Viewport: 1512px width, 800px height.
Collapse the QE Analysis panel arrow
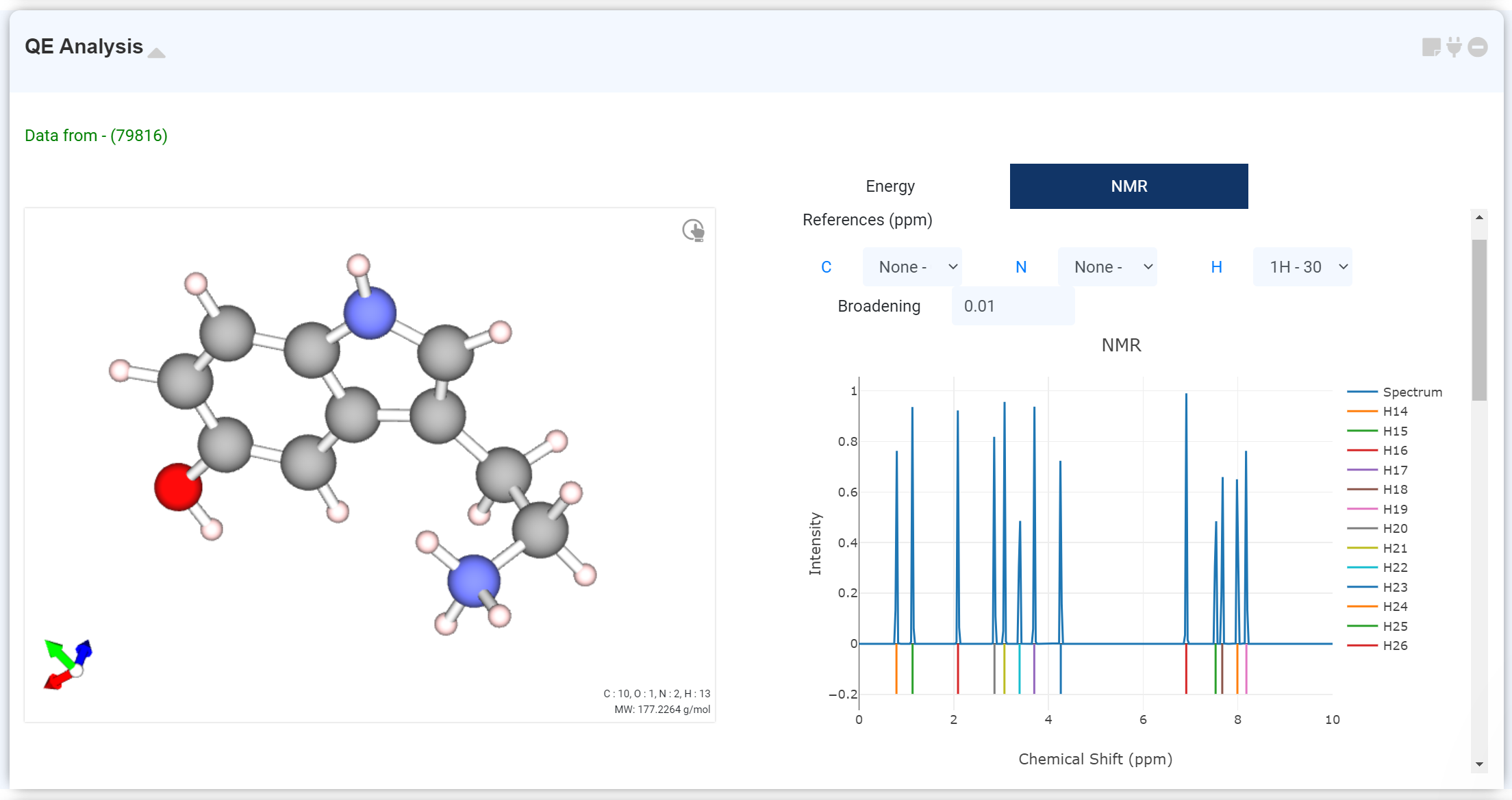click(x=157, y=53)
